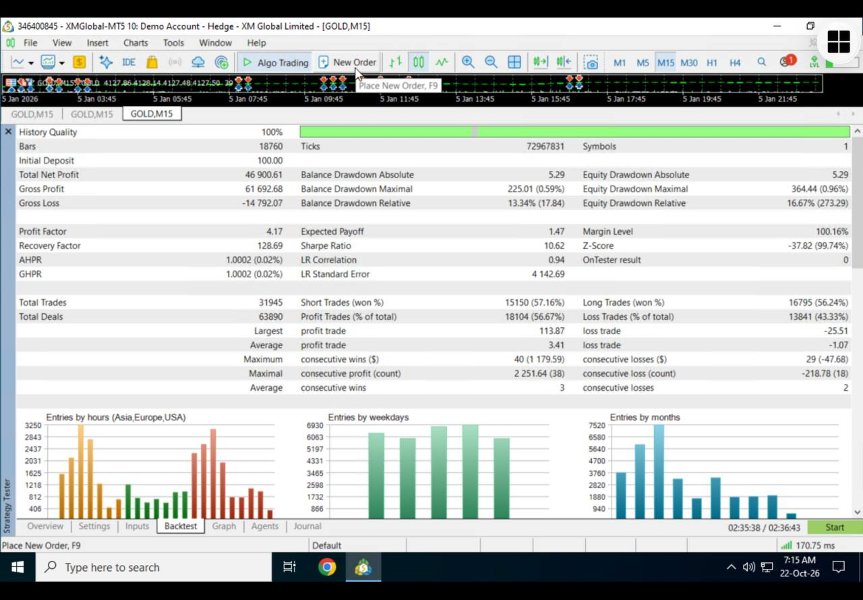This screenshot has height=600, width=863.
Task: Click the Windows Start button
Action: coord(18,567)
